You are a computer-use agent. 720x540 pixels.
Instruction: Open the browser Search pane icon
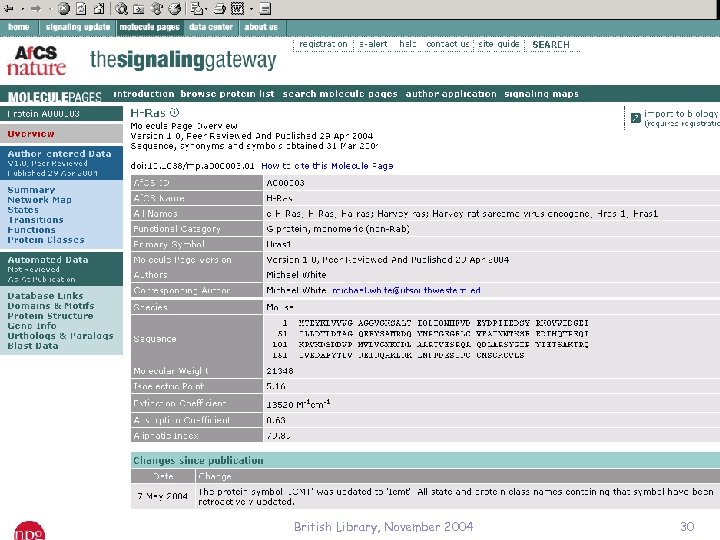(122, 8)
